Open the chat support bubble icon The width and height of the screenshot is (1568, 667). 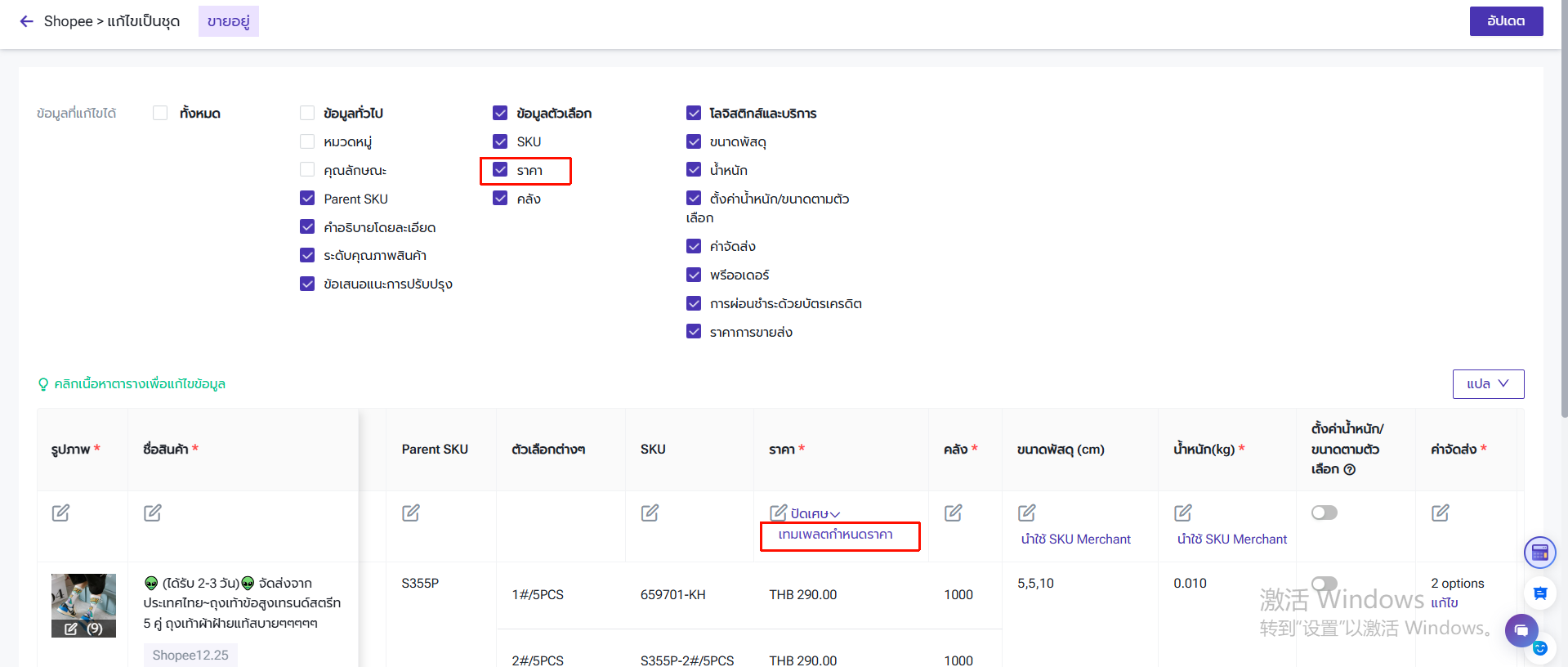click(x=1521, y=630)
